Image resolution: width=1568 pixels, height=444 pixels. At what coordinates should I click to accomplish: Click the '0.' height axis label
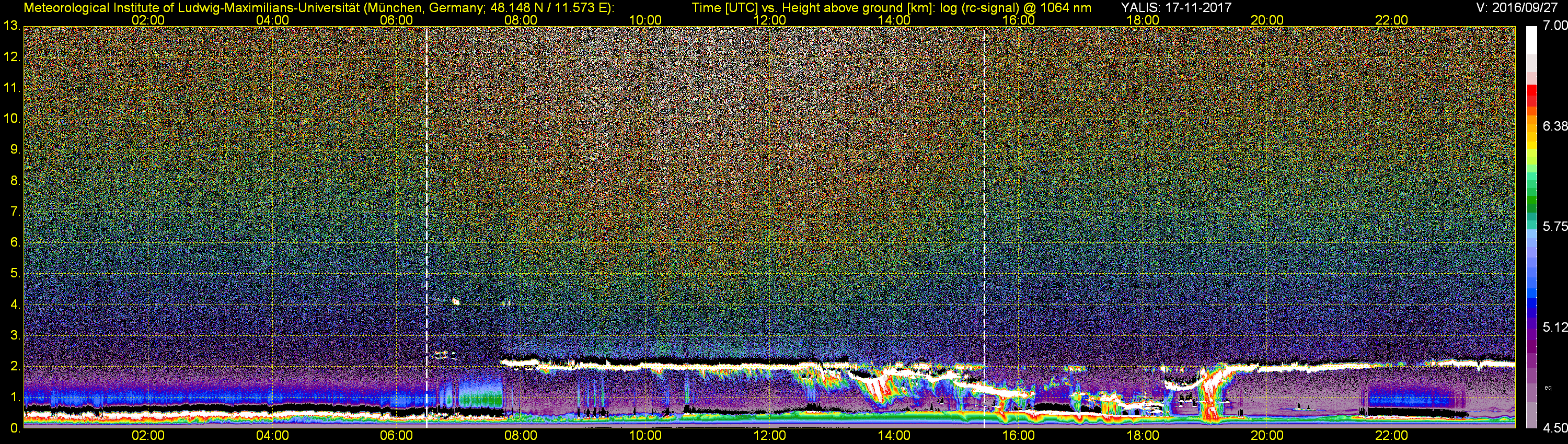pos(16,428)
